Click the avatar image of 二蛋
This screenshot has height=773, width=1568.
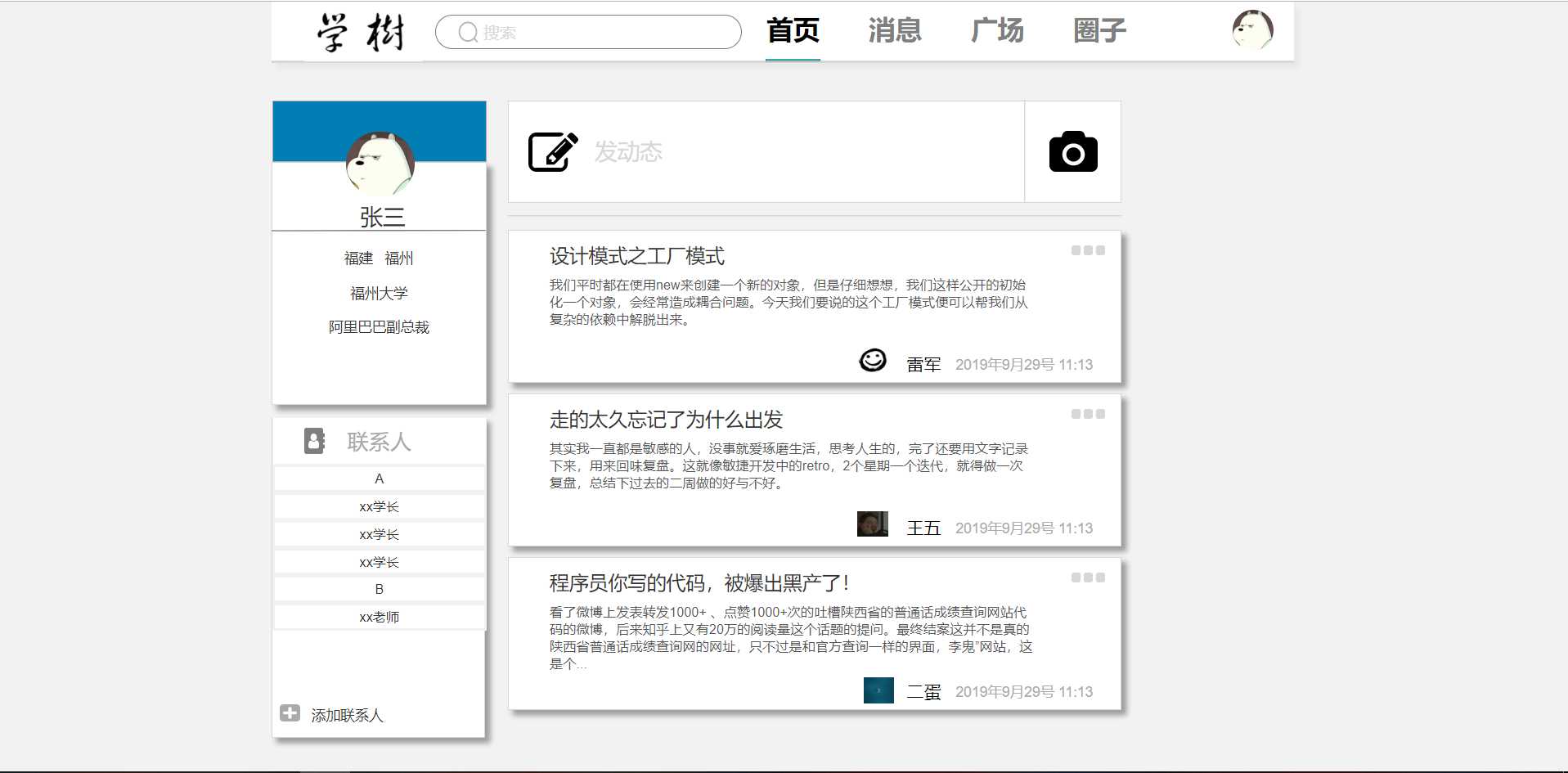[878, 690]
